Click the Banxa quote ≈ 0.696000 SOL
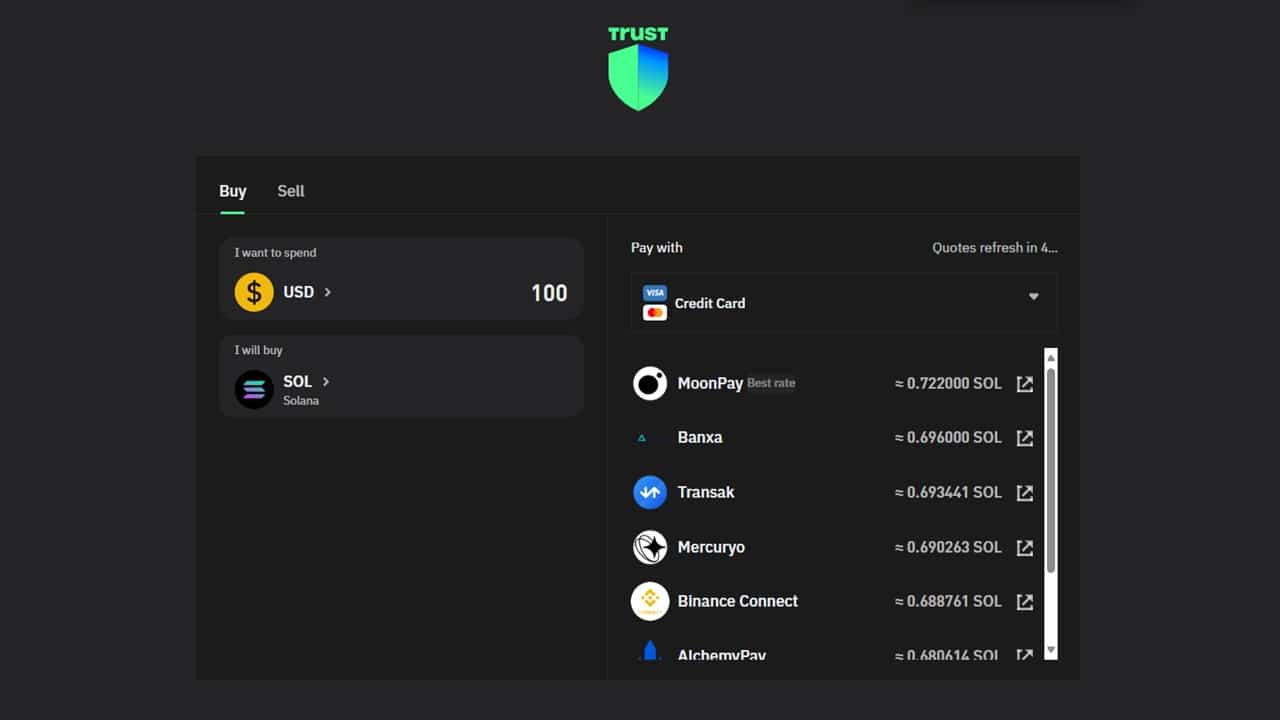Viewport: 1280px width, 720px height. pos(948,437)
